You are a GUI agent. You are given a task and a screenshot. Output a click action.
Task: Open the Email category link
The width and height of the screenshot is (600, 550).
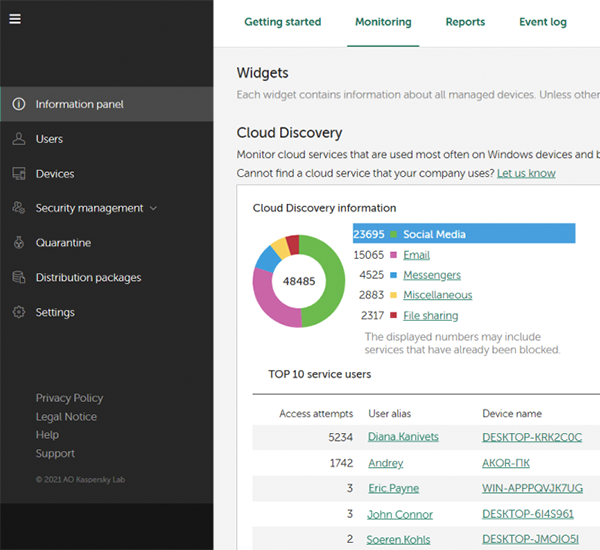click(416, 255)
